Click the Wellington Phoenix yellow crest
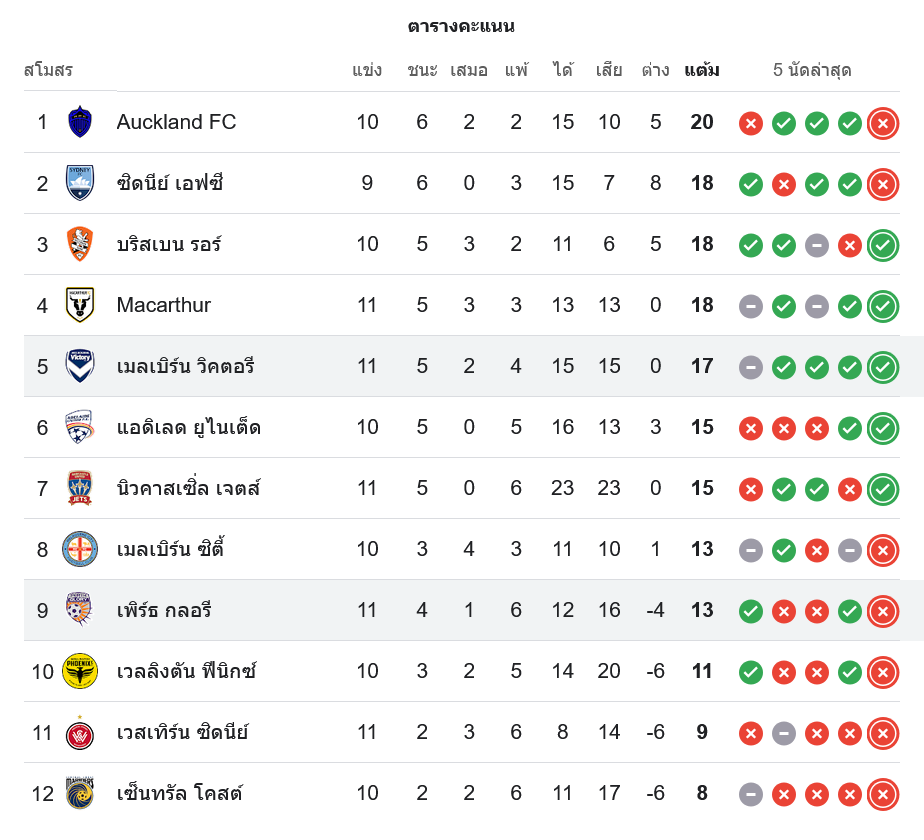 click(80, 671)
